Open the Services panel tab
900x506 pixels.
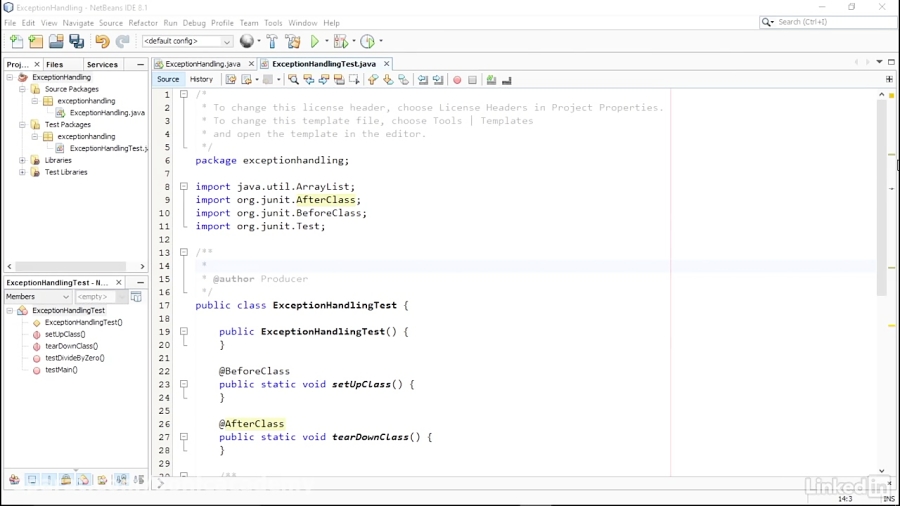[102, 64]
